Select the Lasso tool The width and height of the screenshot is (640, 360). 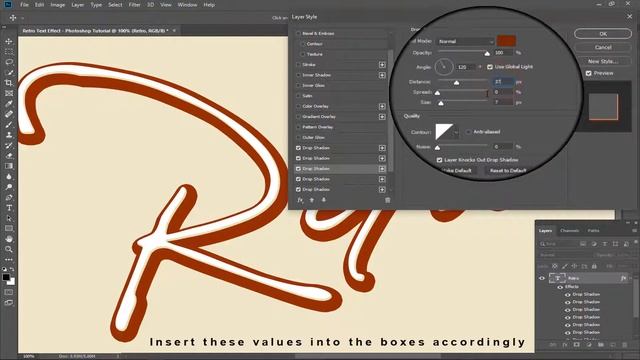tap(9, 62)
